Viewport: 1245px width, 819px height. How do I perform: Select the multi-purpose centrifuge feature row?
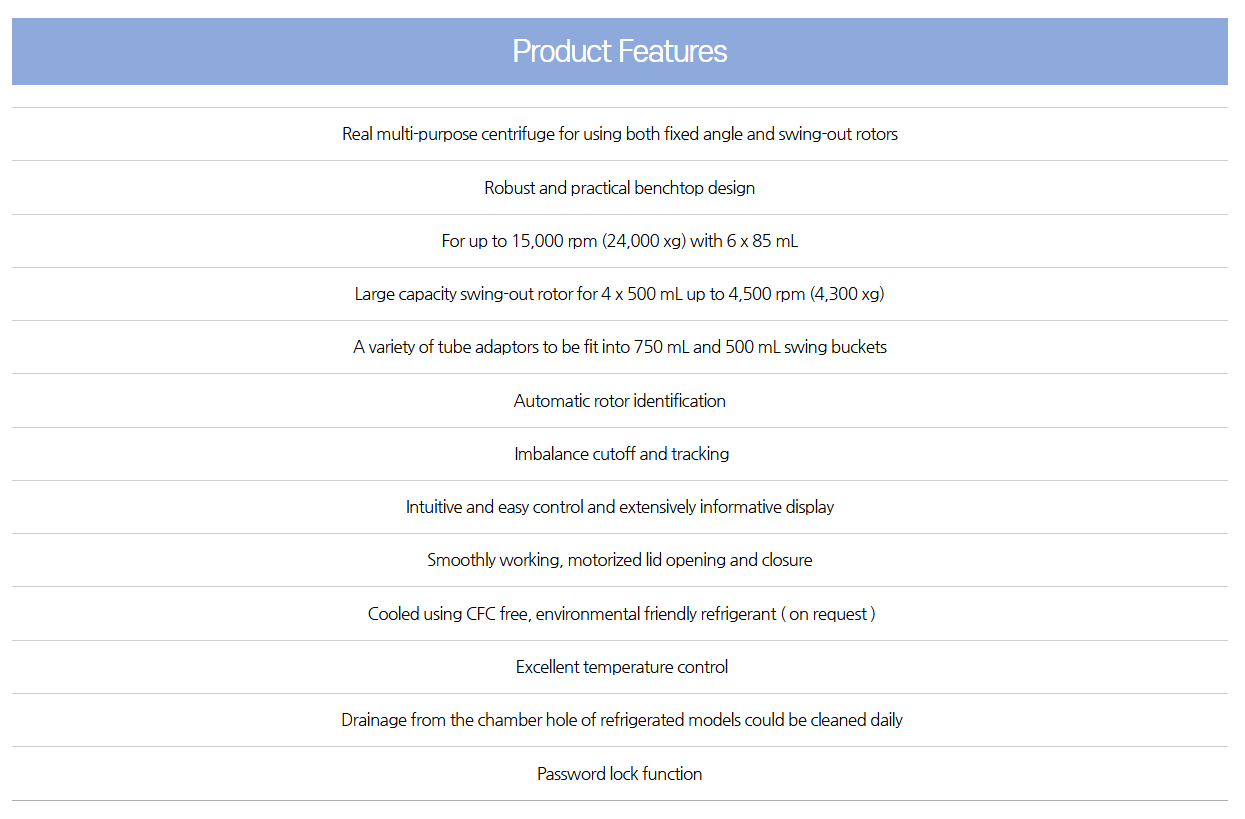(620, 134)
